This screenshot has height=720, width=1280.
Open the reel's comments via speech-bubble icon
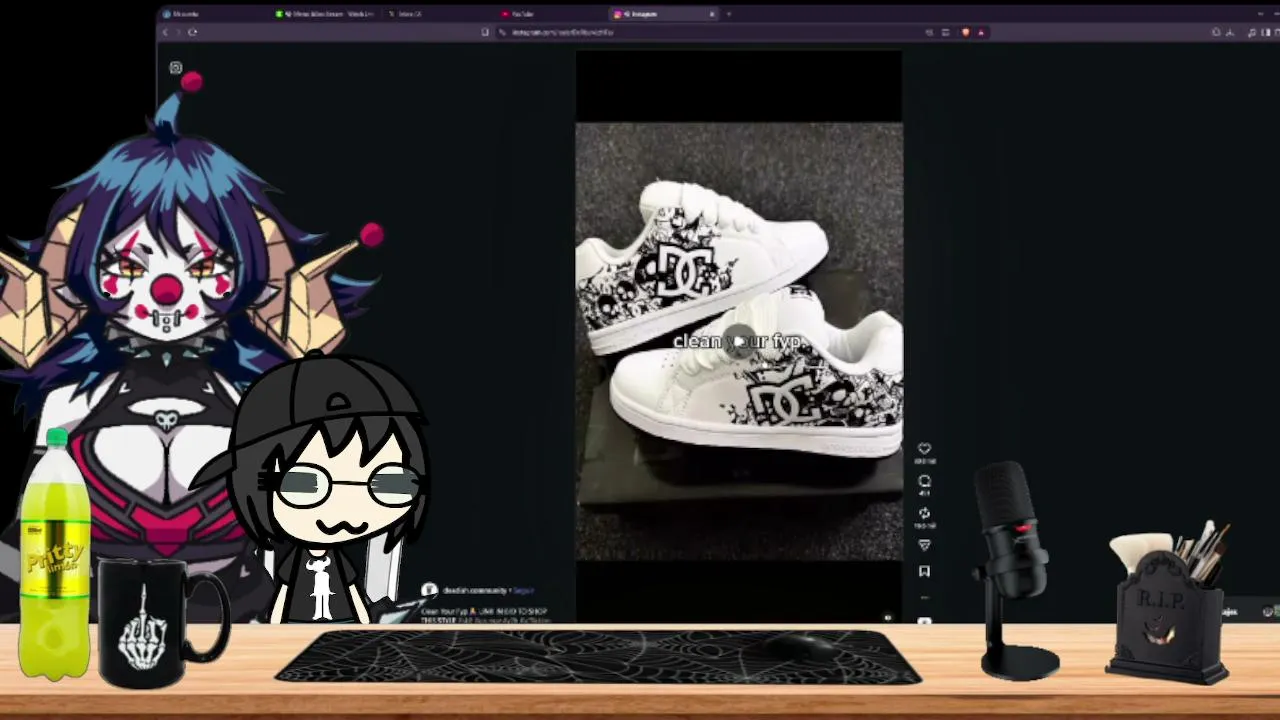tap(924, 481)
